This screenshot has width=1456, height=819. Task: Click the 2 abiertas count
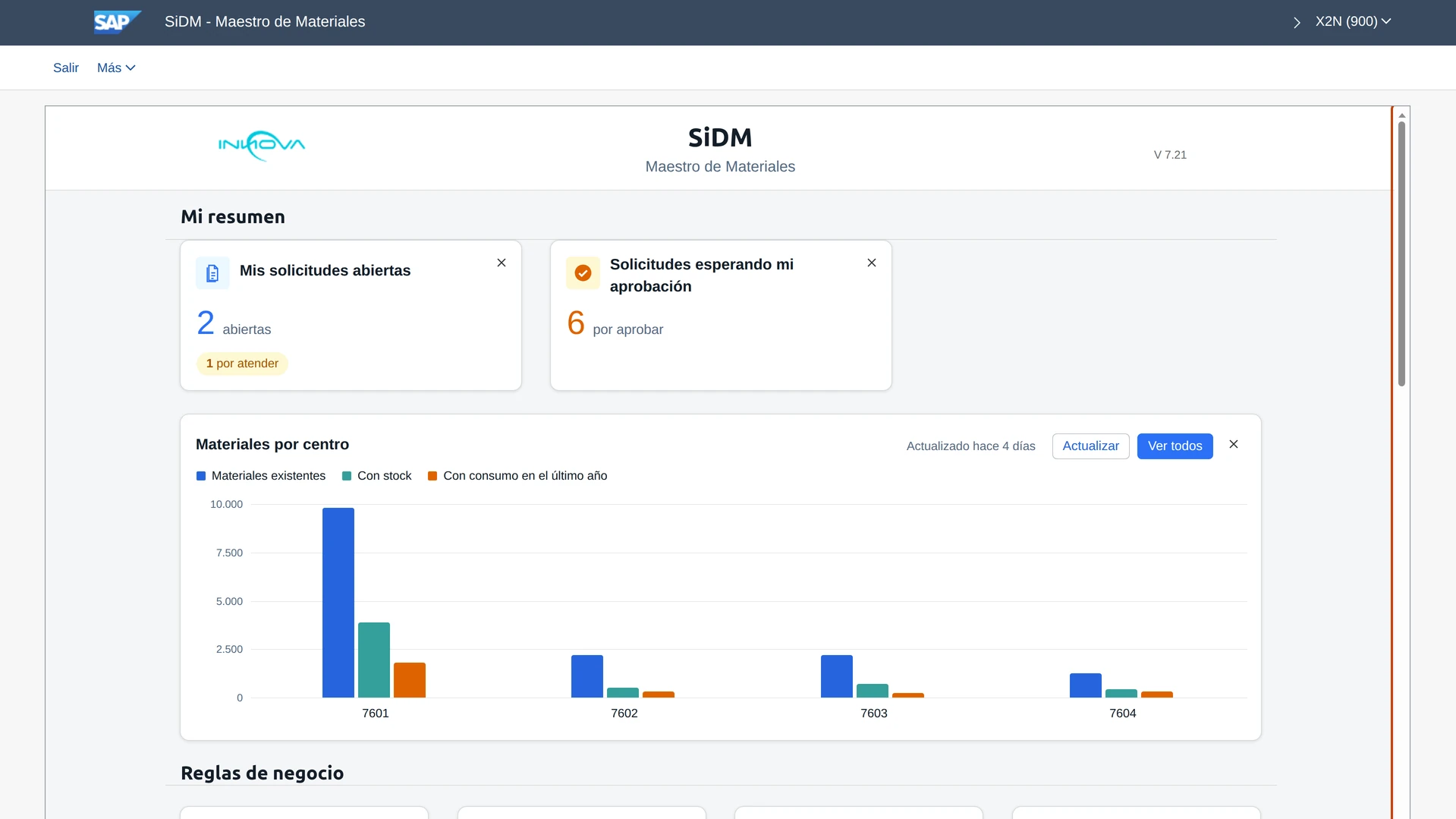234,323
